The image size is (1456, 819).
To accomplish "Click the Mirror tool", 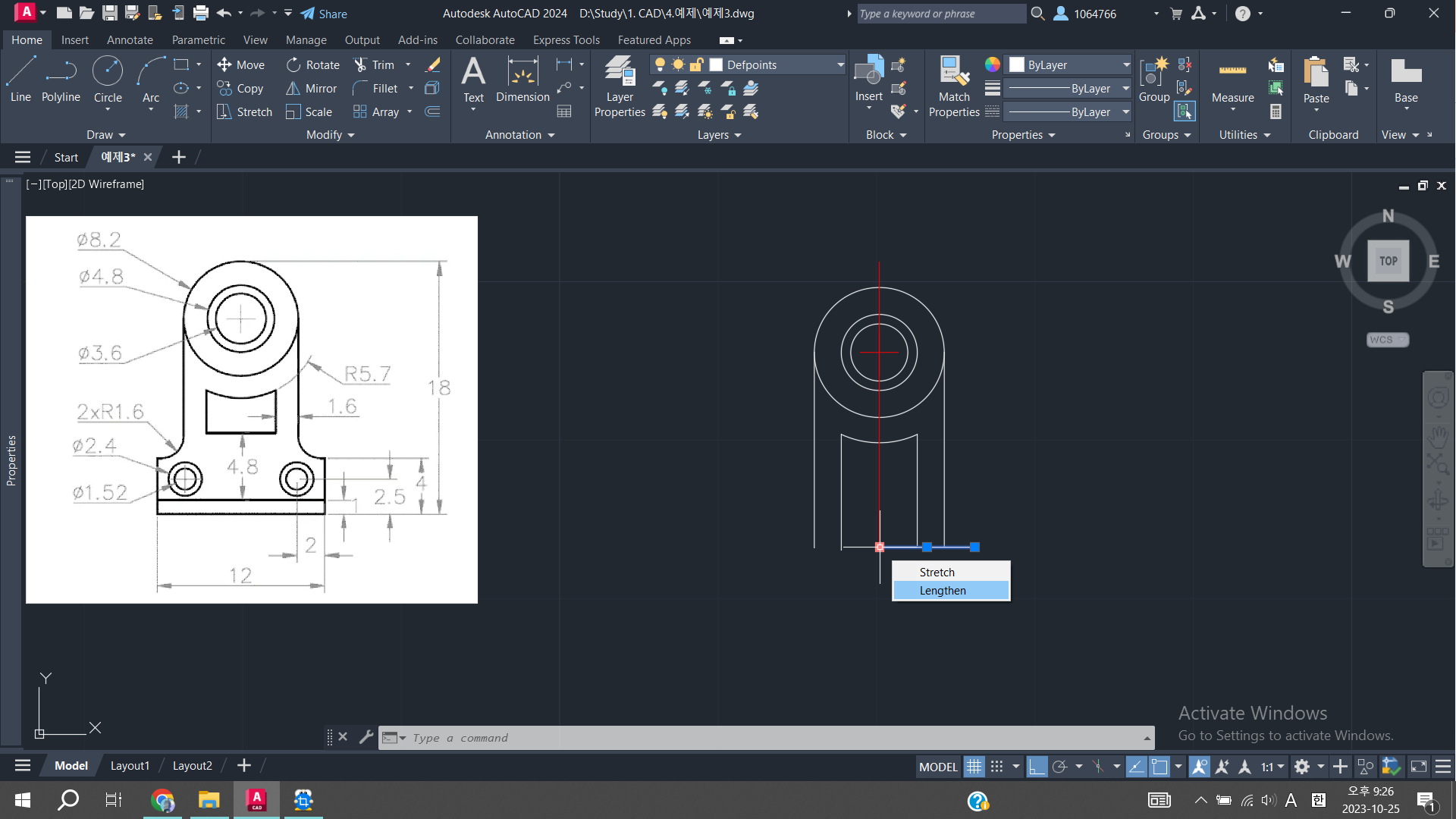I will 311,89.
